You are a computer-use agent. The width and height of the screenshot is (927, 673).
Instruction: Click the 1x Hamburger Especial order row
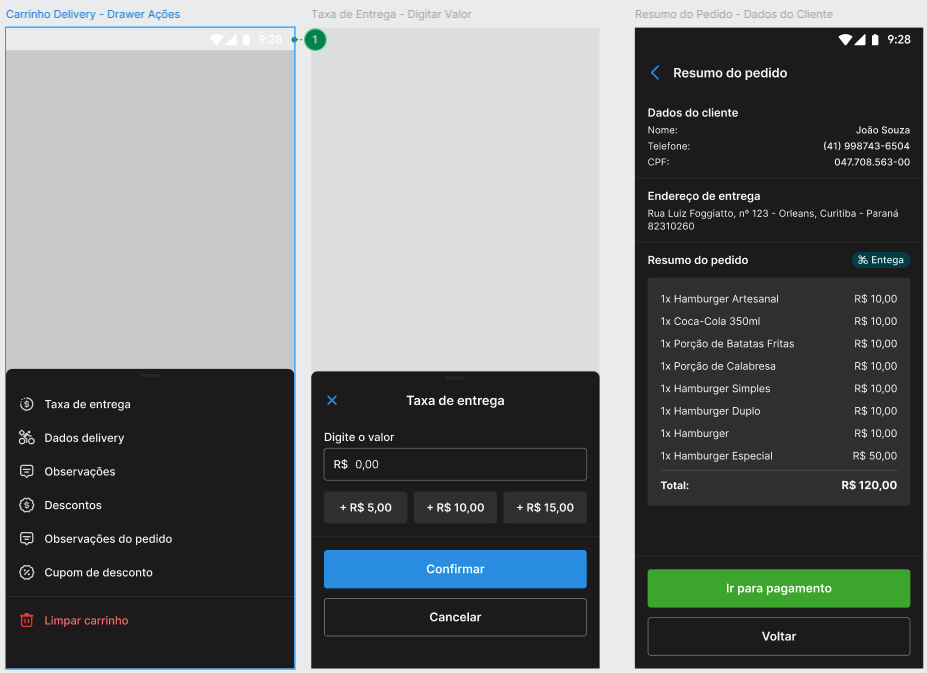[779, 456]
